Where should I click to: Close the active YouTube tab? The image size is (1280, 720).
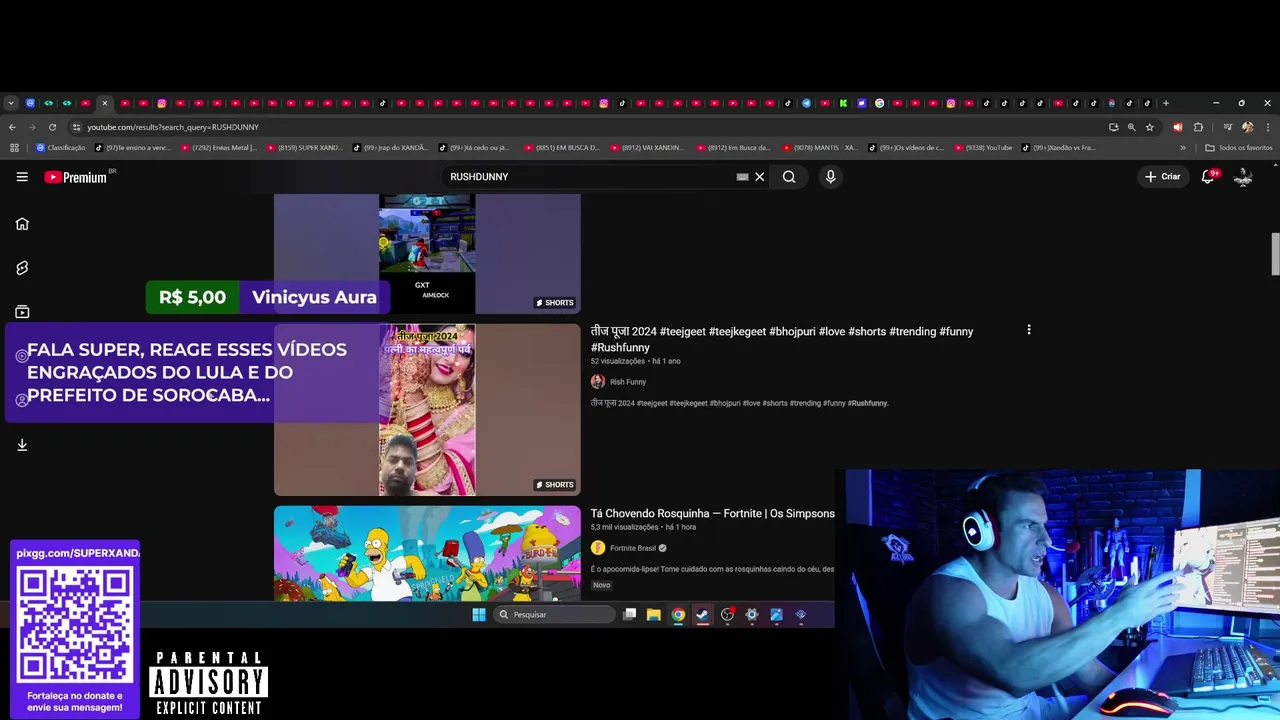tap(104, 103)
